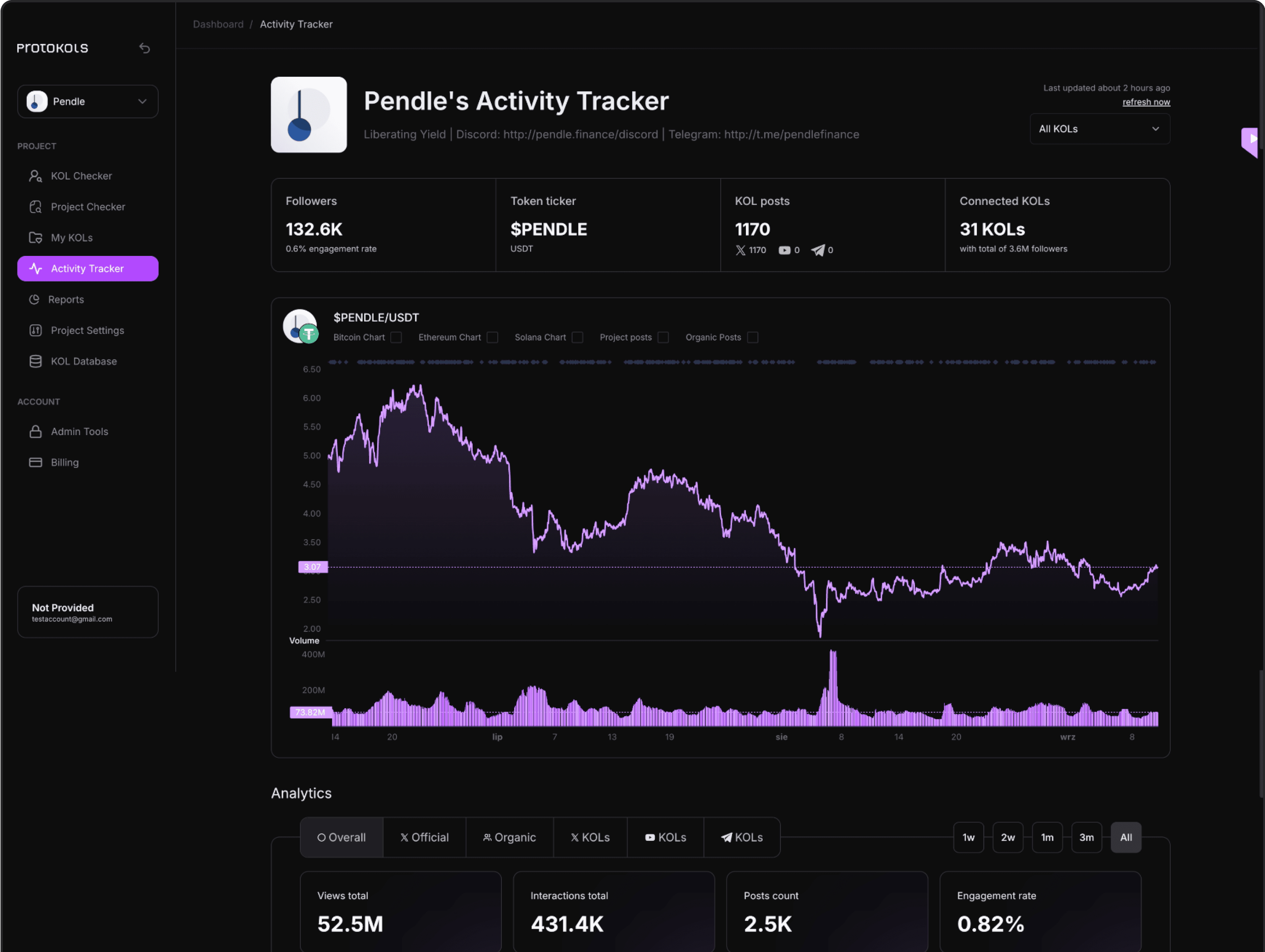Click the KOL Checker person icon
The width and height of the screenshot is (1265, 952).
[36, 176]
